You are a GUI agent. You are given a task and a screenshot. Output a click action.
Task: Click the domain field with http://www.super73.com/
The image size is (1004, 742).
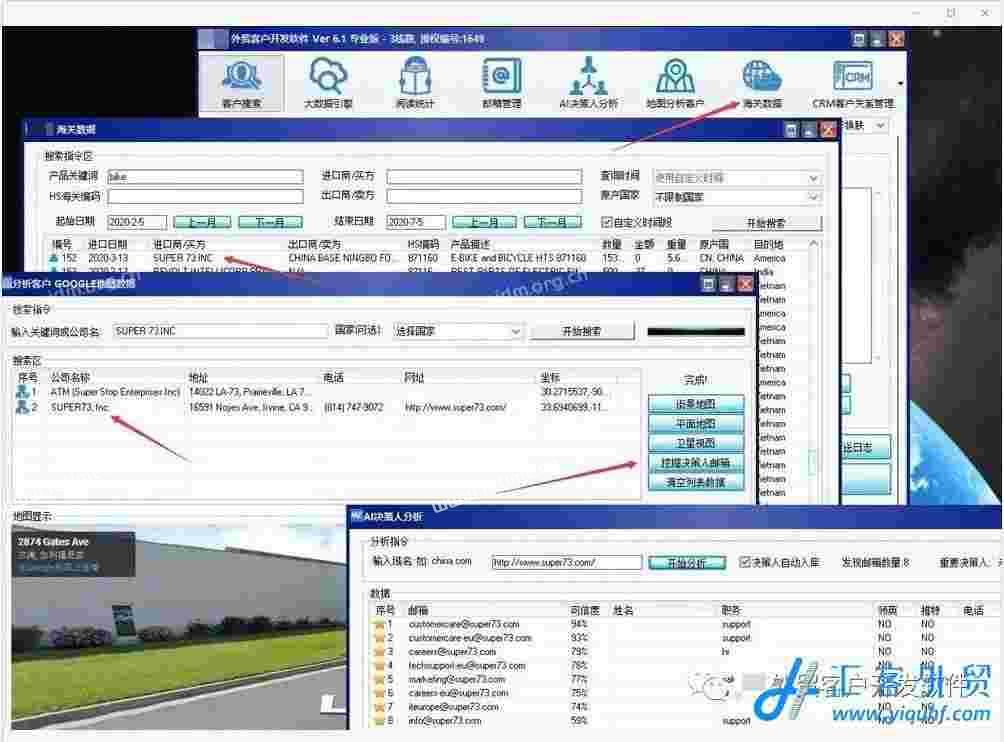click(x=566, y=563)
